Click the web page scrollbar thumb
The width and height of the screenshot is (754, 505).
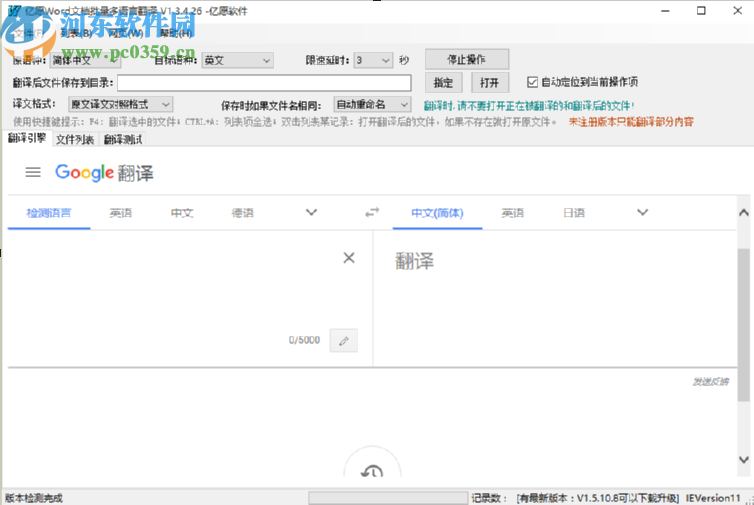743,325
